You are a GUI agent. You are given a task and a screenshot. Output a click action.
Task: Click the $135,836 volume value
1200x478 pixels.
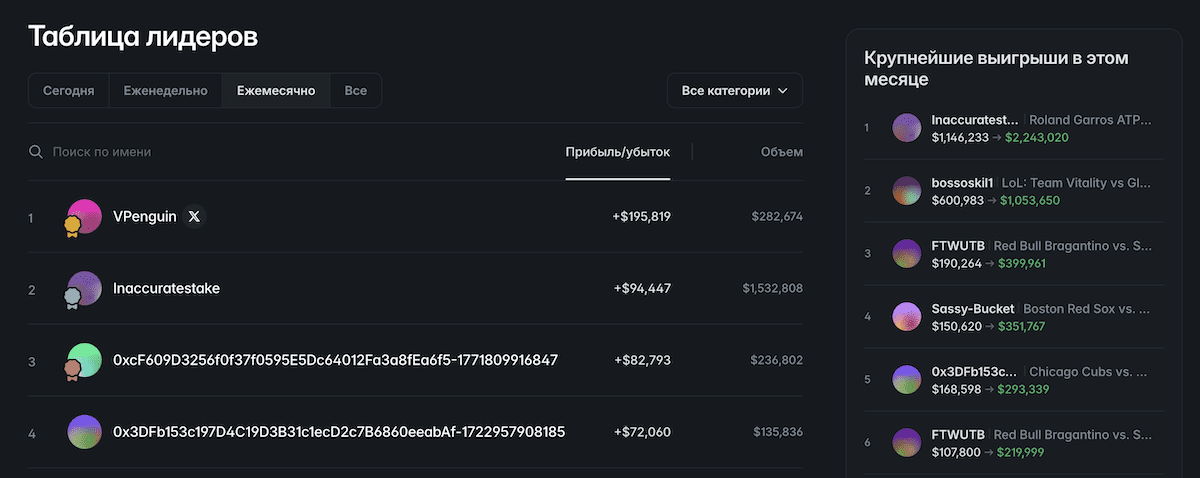point(778,432)
